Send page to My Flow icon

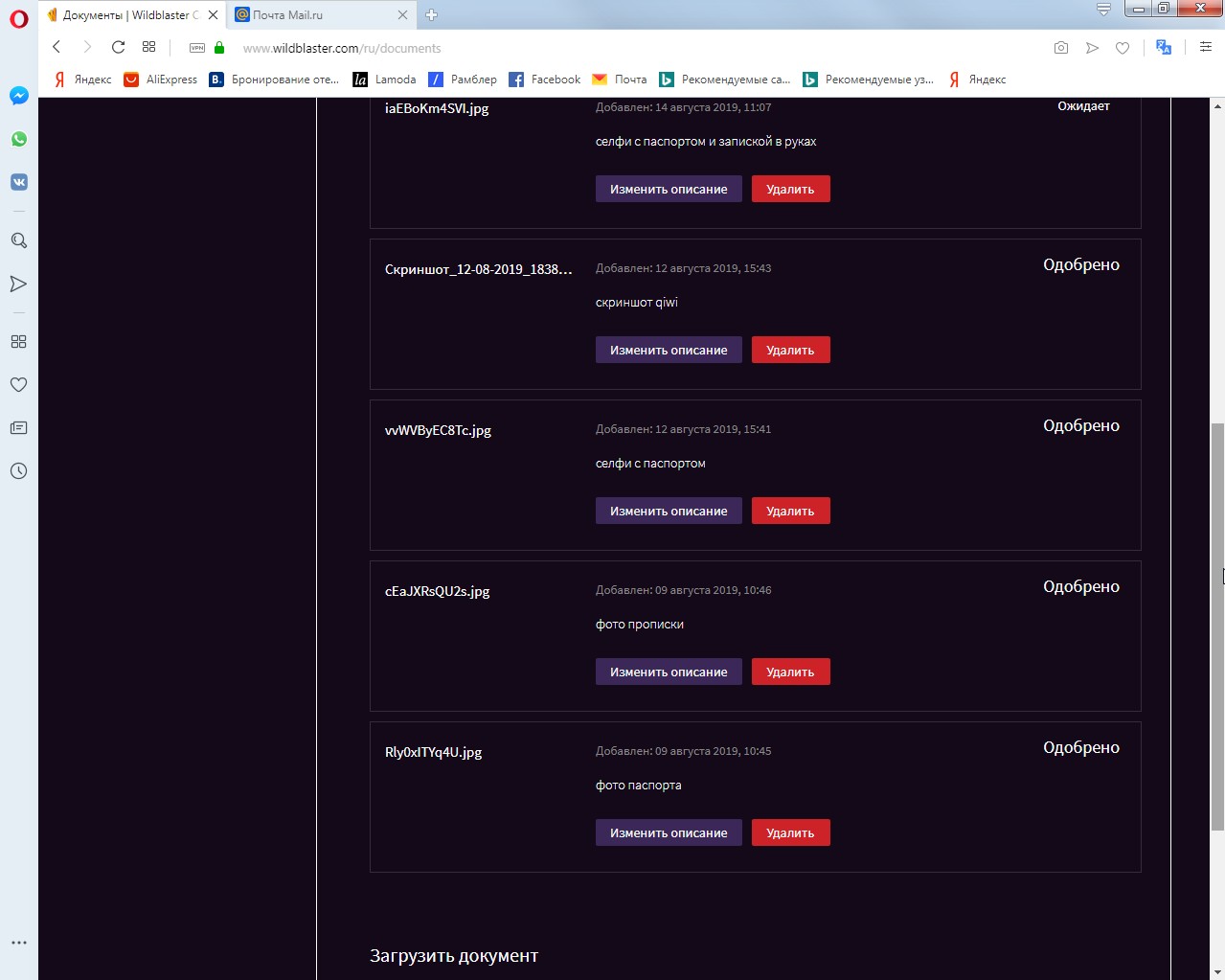point(1092,48)
